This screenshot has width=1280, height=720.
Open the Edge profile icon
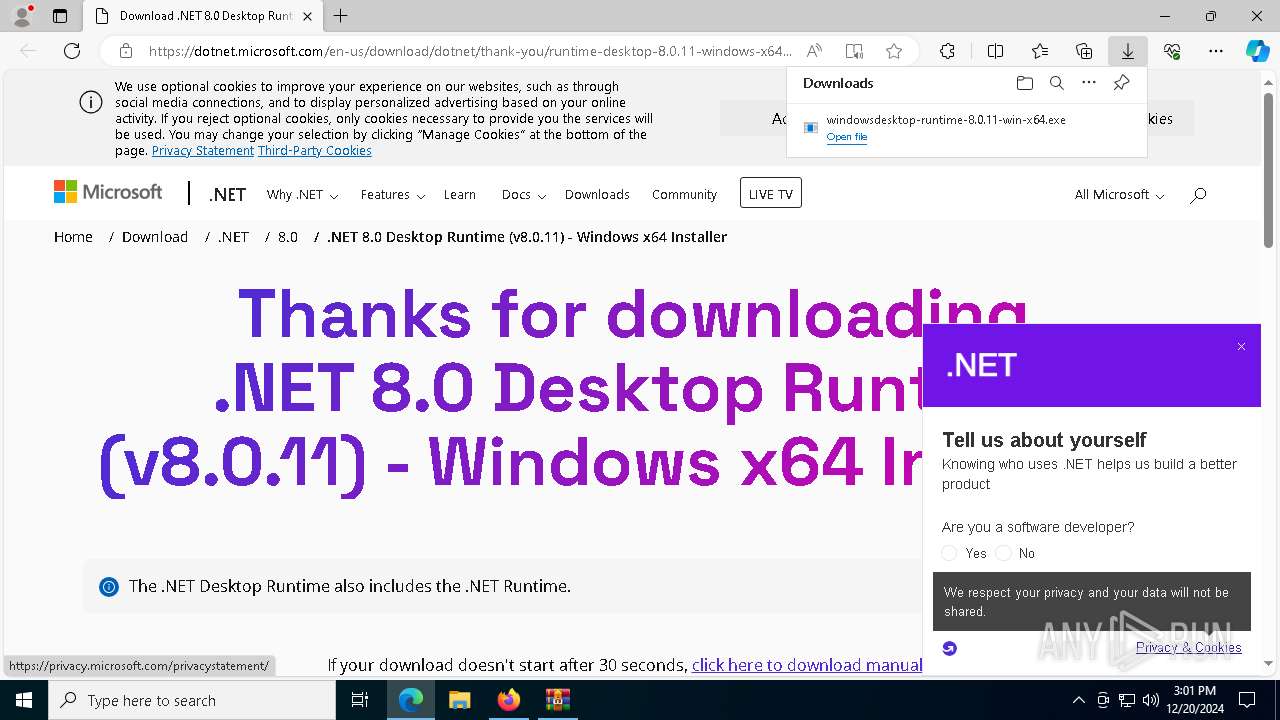(x=22, y=16)
